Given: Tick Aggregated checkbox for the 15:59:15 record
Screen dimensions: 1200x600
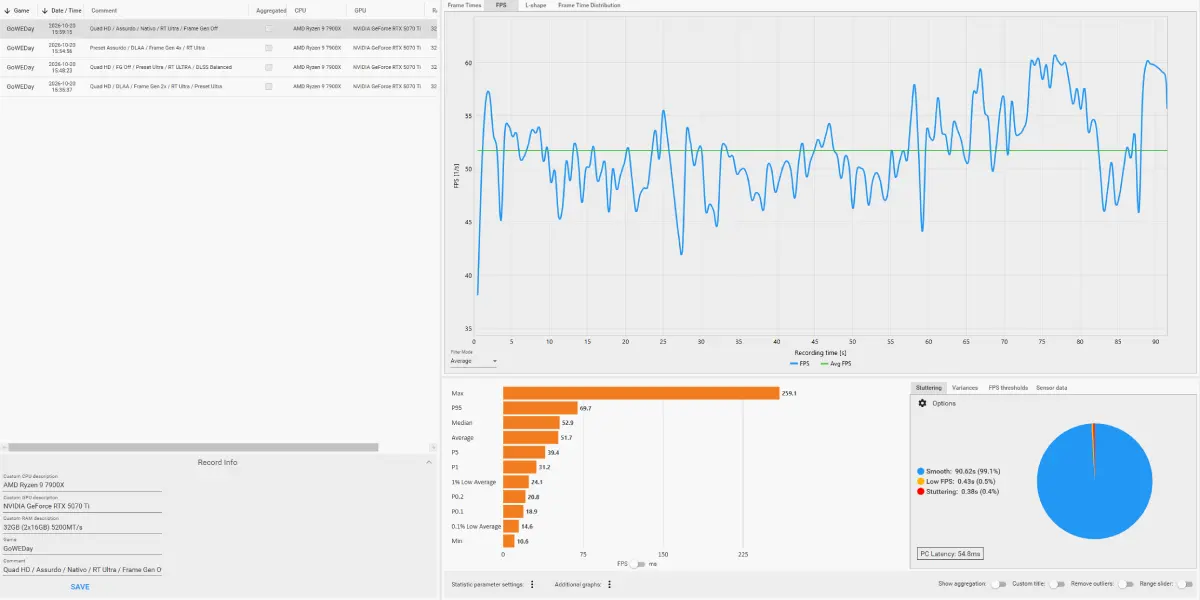Looking at the screenshot, I should [268, 29].
